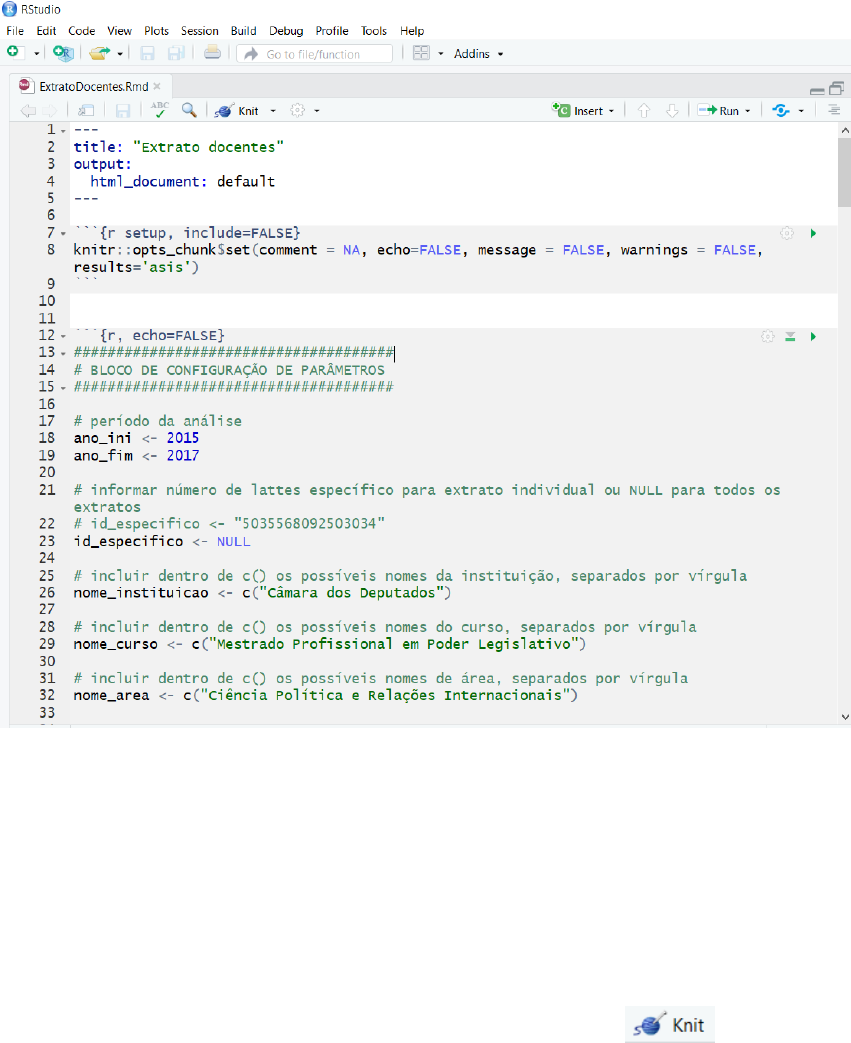Open the New File dropdown arrow
851x1043 pixels.
[x=36, y=54]
